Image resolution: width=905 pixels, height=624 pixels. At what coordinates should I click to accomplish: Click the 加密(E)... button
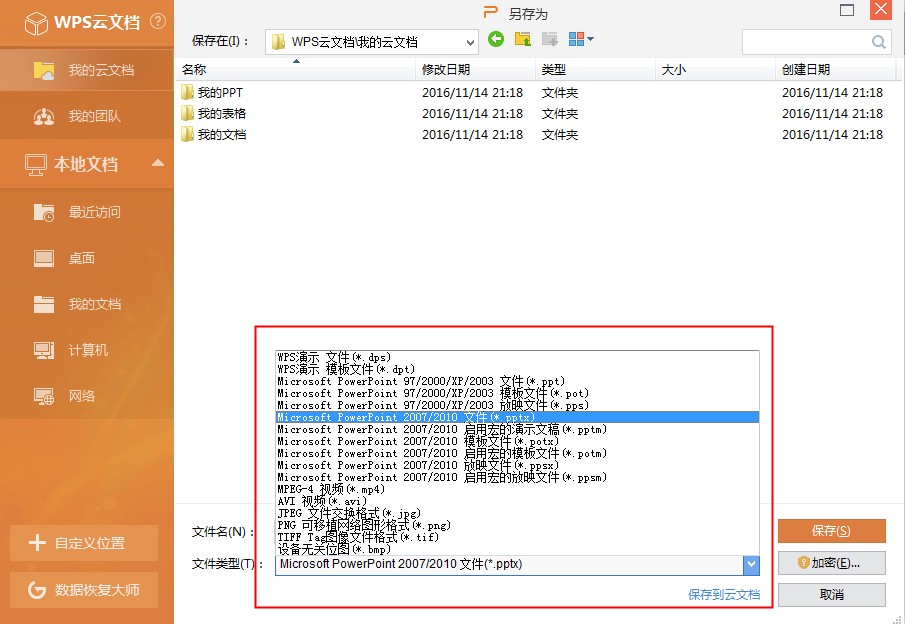832,563
